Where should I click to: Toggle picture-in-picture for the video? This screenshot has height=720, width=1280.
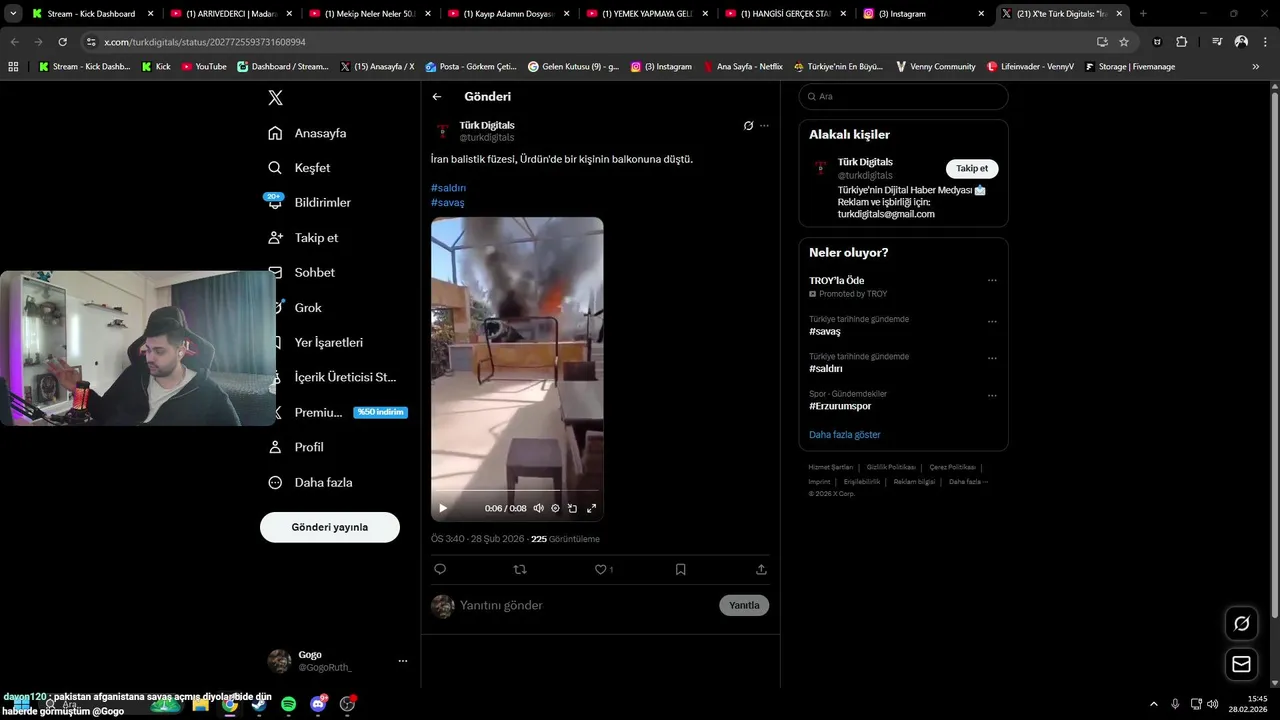[x=573, y=508]
